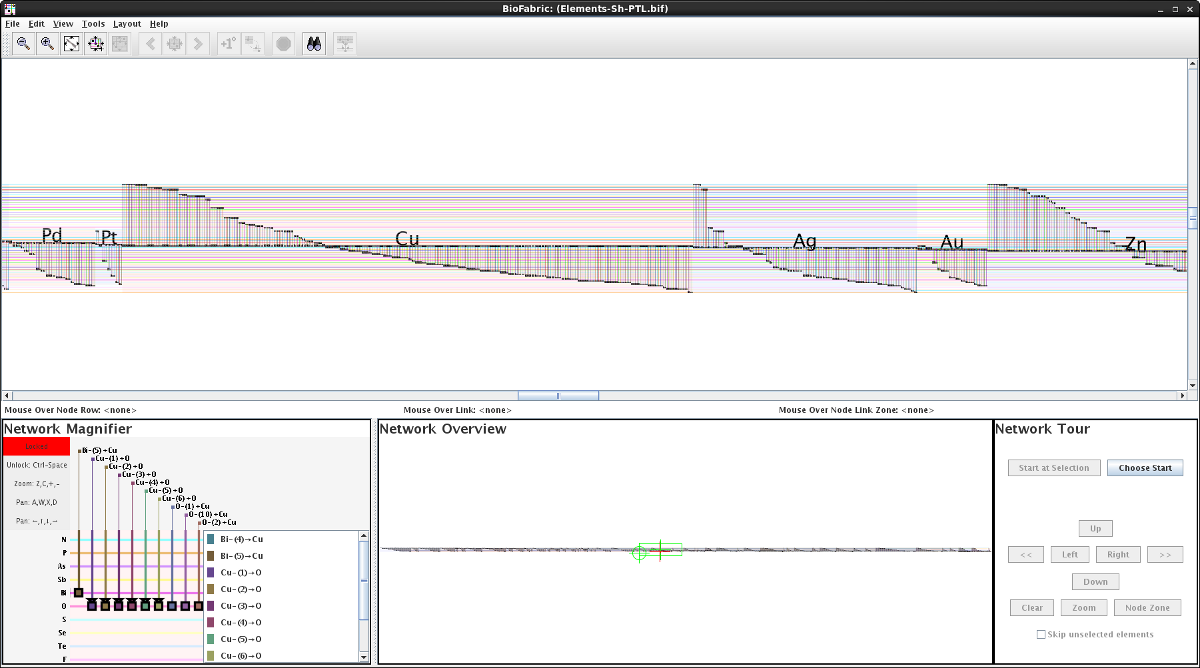Click the horizontal scrollbar thumb under network view
The height and width of the screenshot is (668, 1200).
(558, 396)
